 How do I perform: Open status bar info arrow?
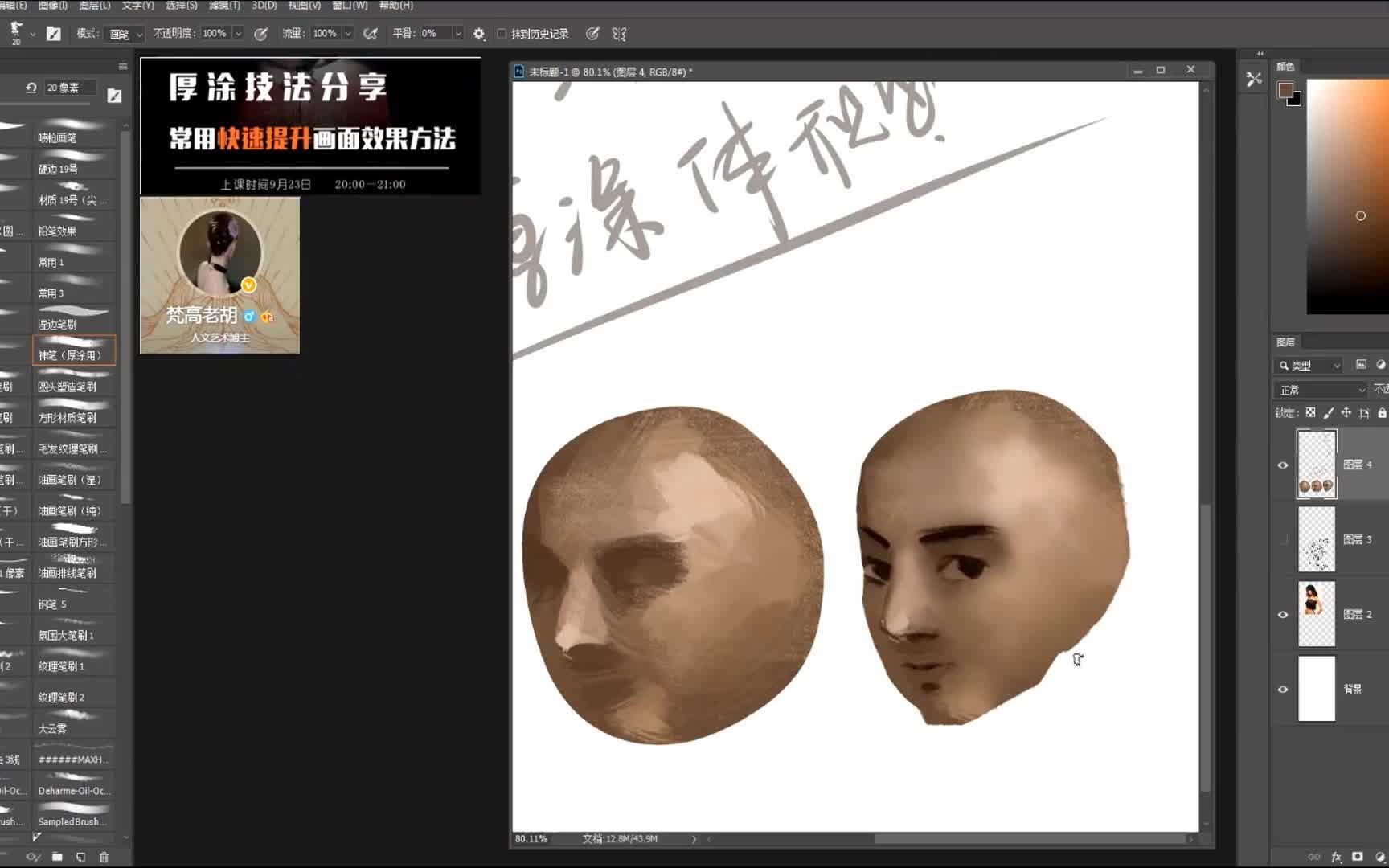tap(694, 839)
